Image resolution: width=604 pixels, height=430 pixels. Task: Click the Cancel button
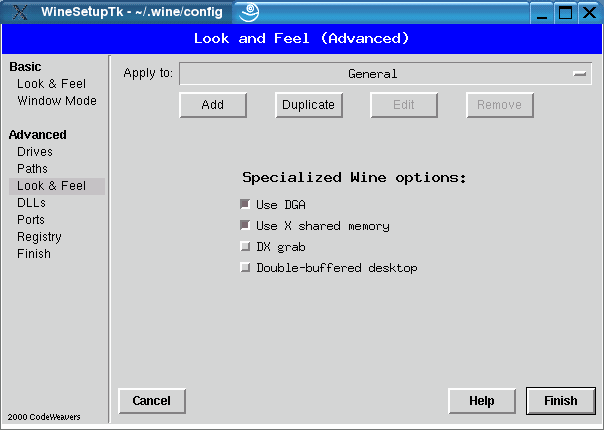point(152,401)
